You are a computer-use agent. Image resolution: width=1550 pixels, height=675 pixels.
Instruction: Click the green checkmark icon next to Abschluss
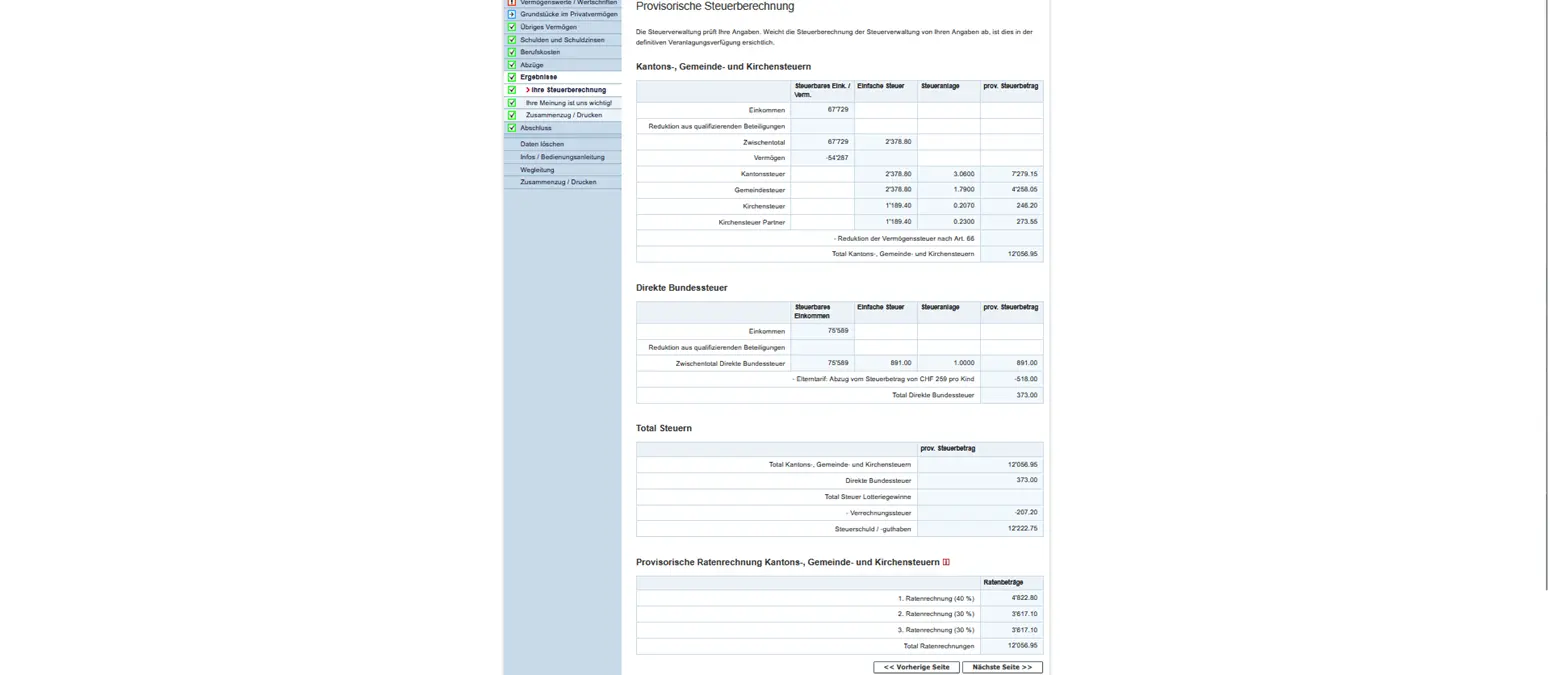pyautogui.click(x=512, y=128)
